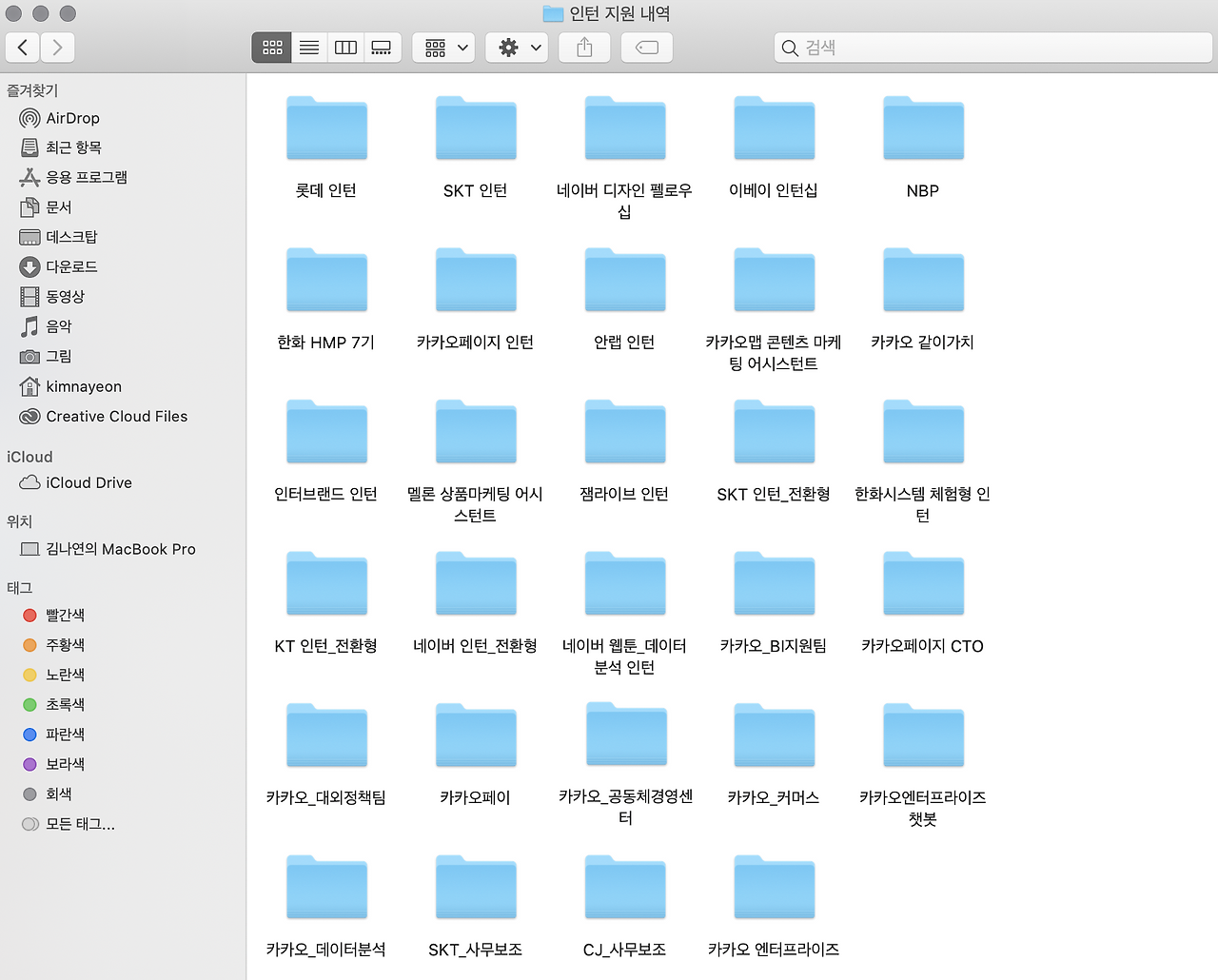The height and width of the screenshot is (980, 1218).
Task: Select the 한화 HMP 7기 folder
Action: click(326, 300)
